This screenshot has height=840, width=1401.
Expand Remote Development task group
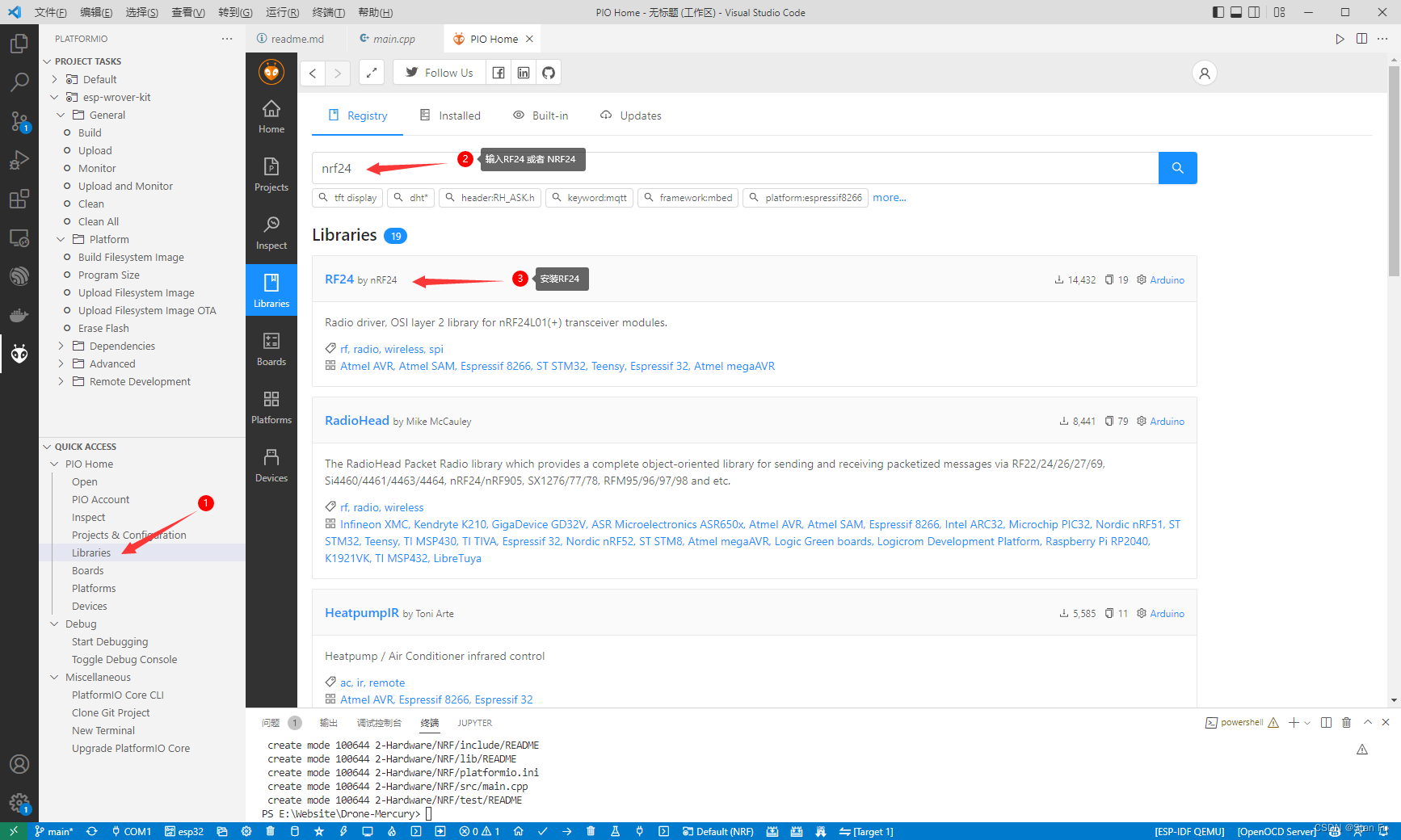click(61, 381)
